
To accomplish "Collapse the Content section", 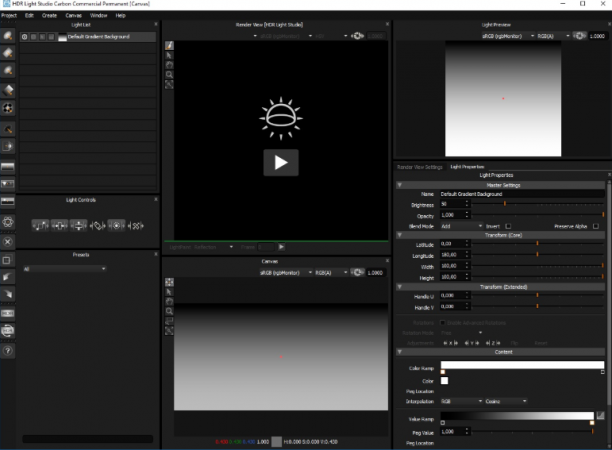I will click(x=399, y=352).
